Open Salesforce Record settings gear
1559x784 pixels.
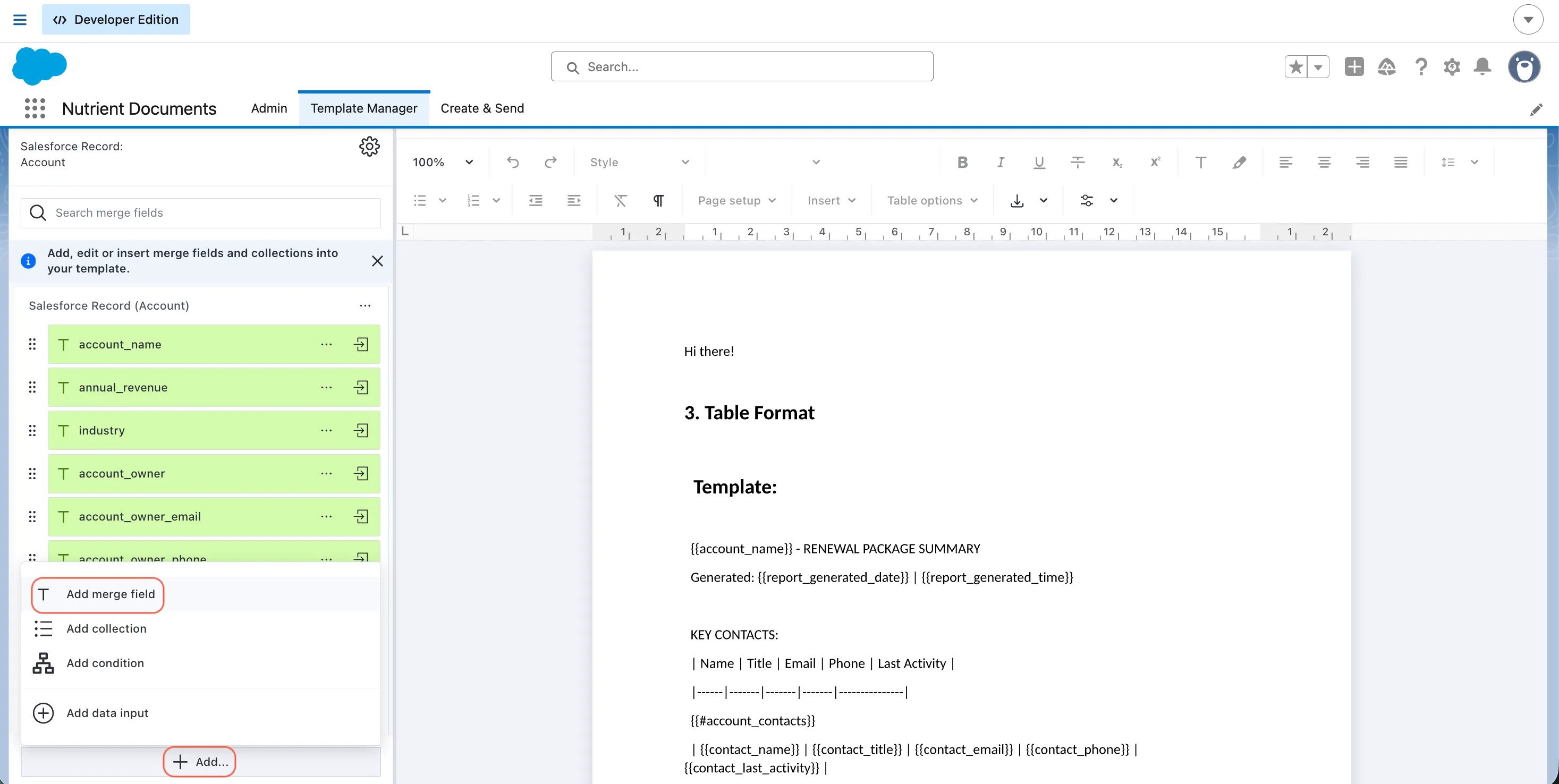click(369, 147)
